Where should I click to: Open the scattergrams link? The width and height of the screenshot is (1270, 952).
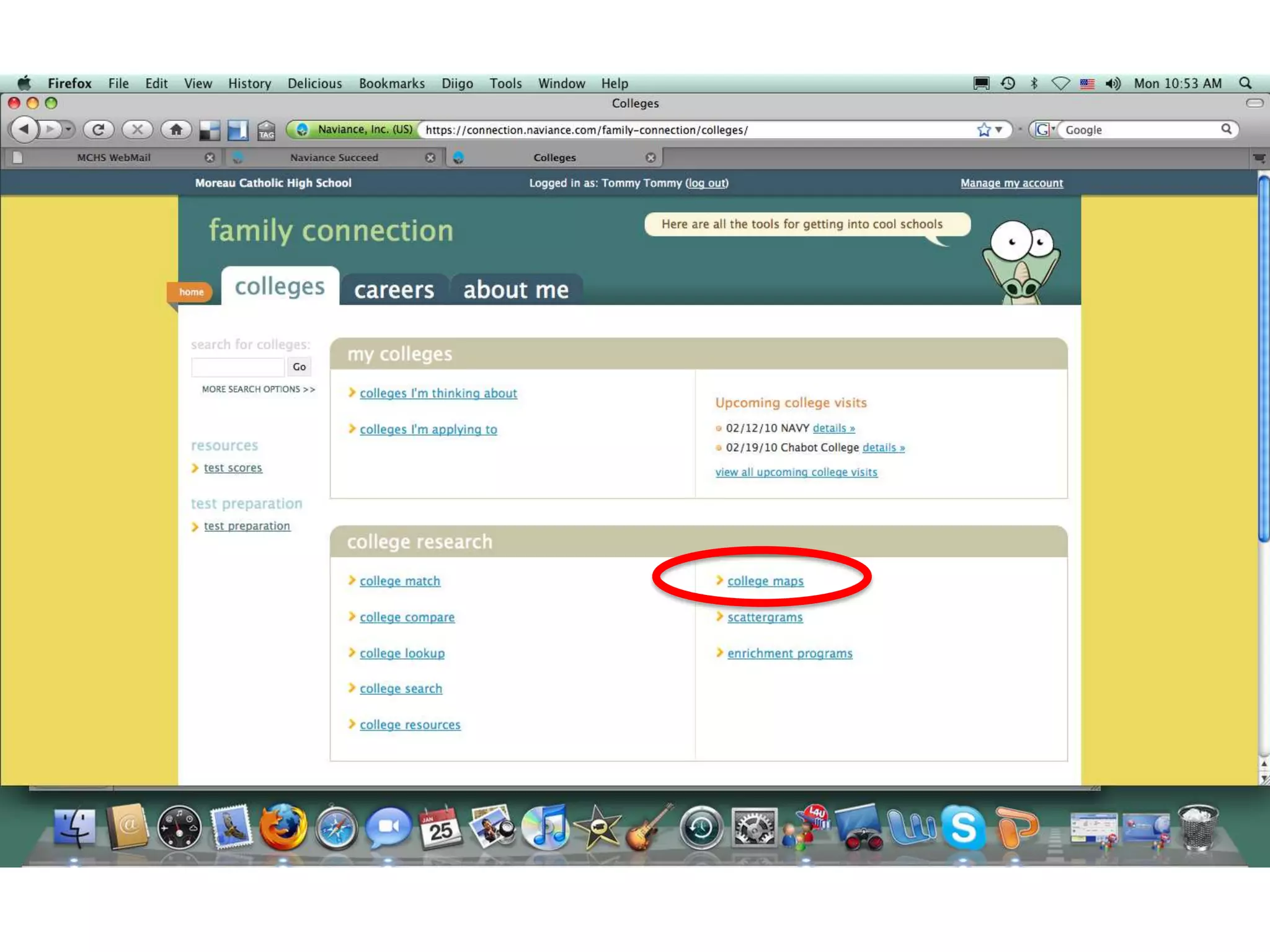[x=765, y=617]
